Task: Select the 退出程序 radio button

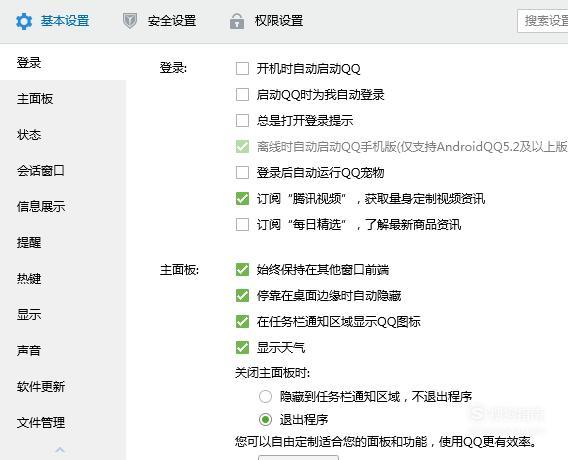Action: click(266, 420)
